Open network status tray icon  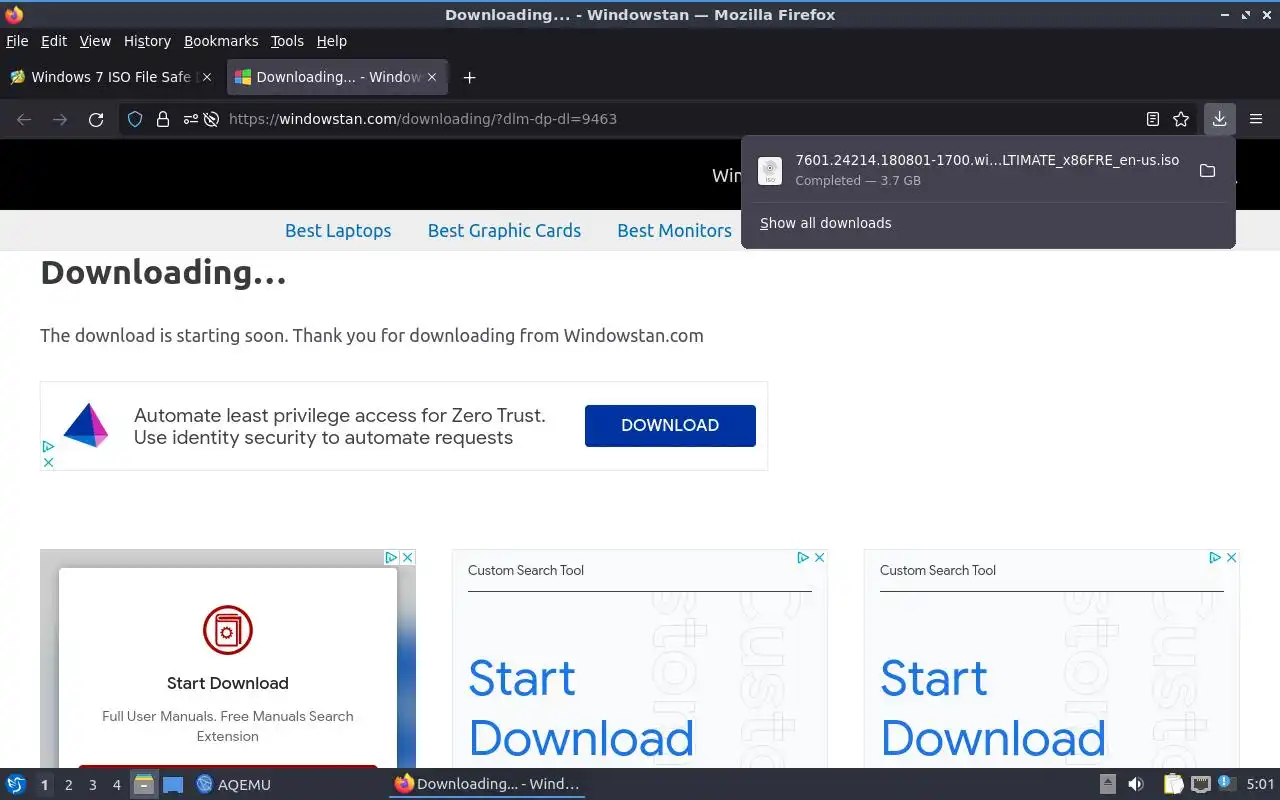tap(1201, 784)
